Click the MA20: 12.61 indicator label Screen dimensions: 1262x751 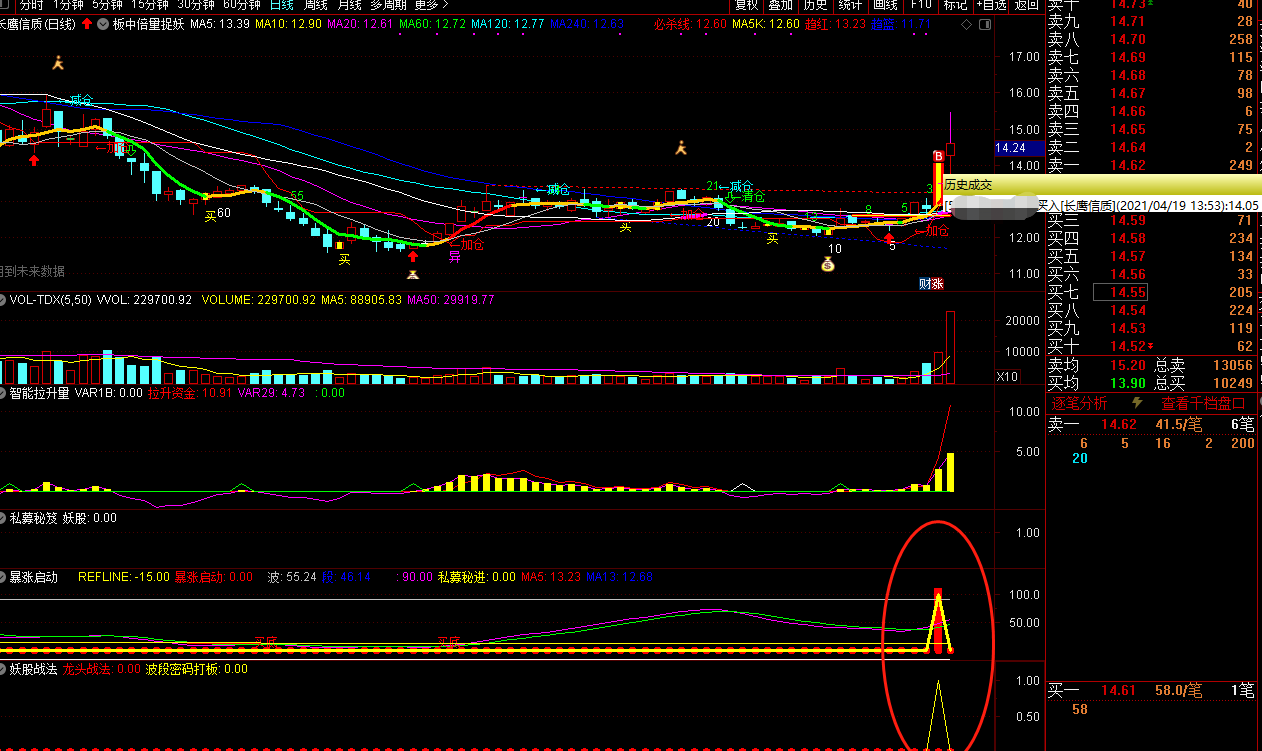(361, 24)
